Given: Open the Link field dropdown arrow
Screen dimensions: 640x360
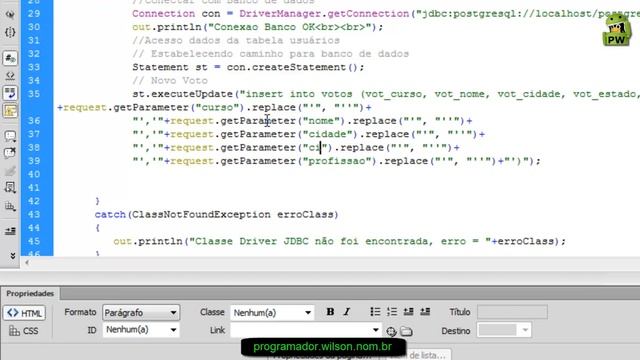Looking at the screenshot, I should 375,330.
